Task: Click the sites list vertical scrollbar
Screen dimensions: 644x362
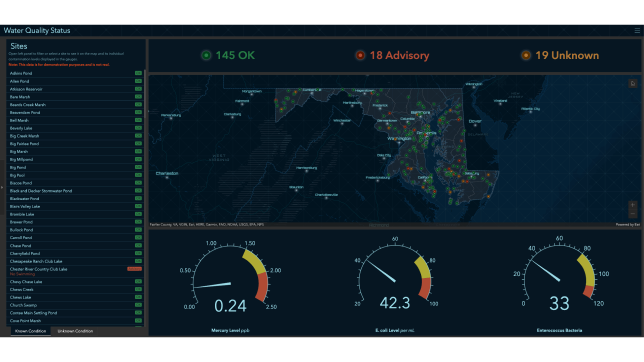Action: click(145, 95)
